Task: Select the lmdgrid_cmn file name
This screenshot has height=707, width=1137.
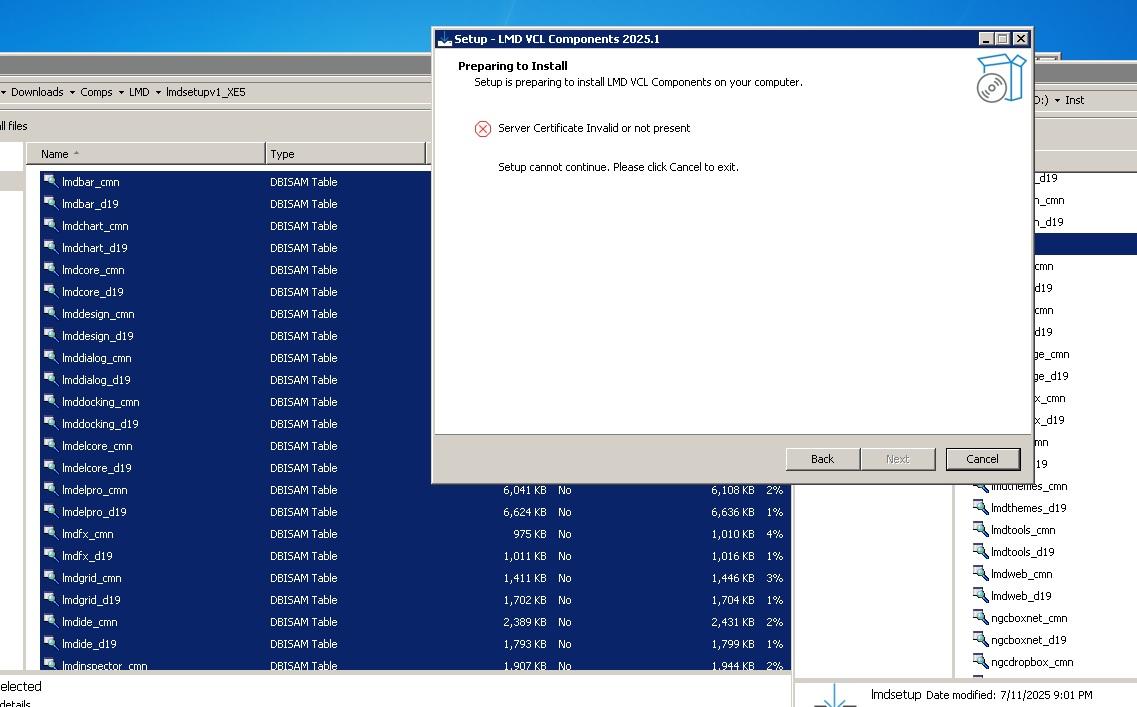Action: coord(91,578)
